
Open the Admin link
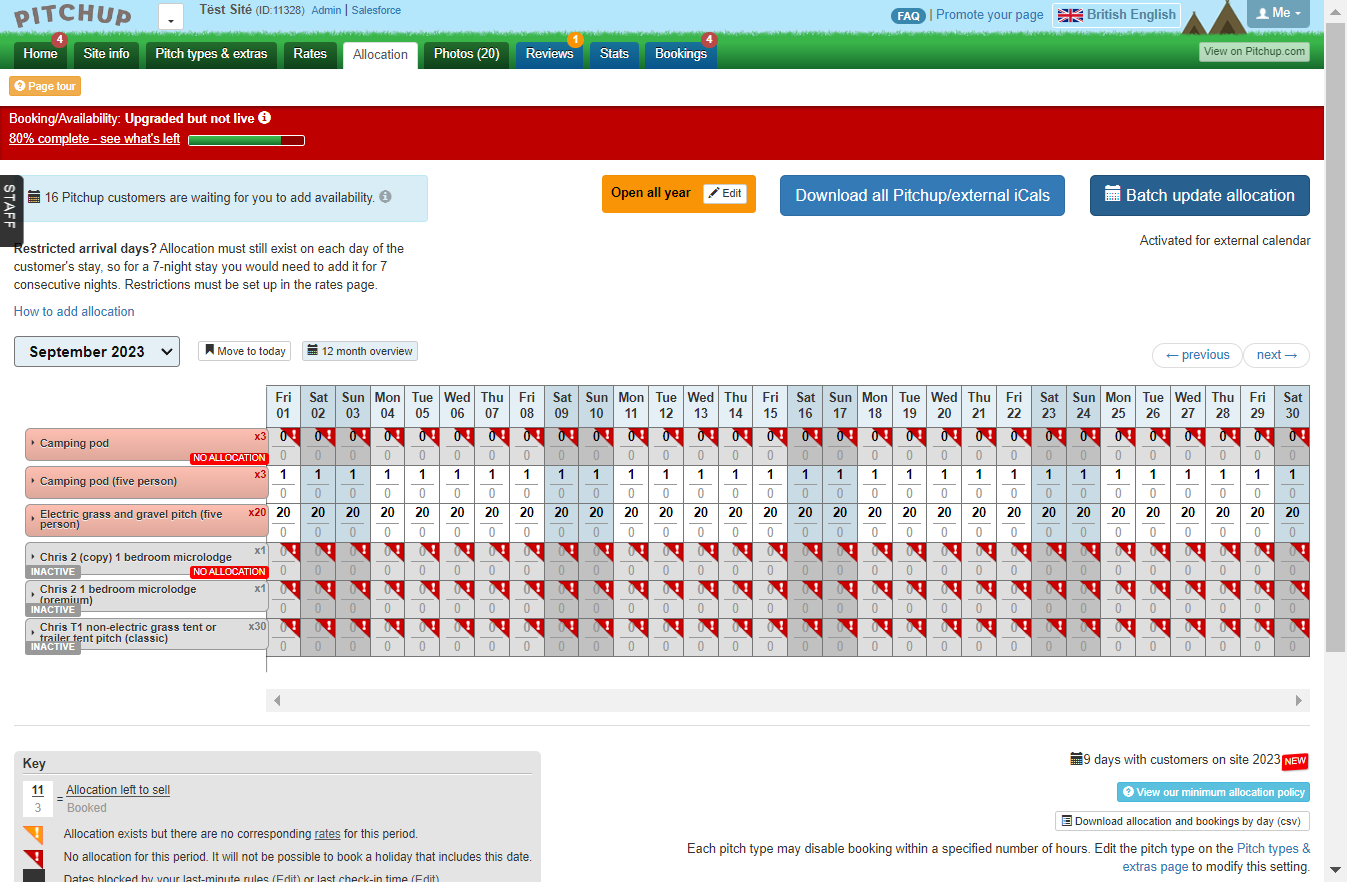click(x=326, y=10)
